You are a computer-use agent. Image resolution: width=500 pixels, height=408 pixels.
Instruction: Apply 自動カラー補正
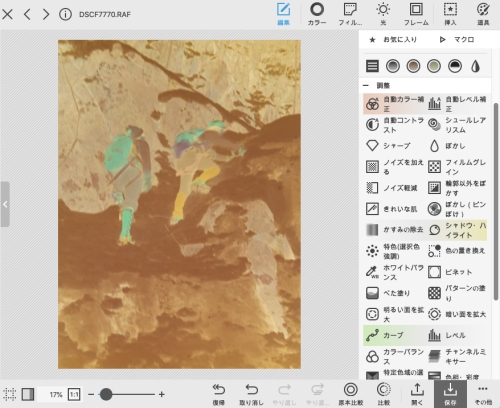pos(394,104)
